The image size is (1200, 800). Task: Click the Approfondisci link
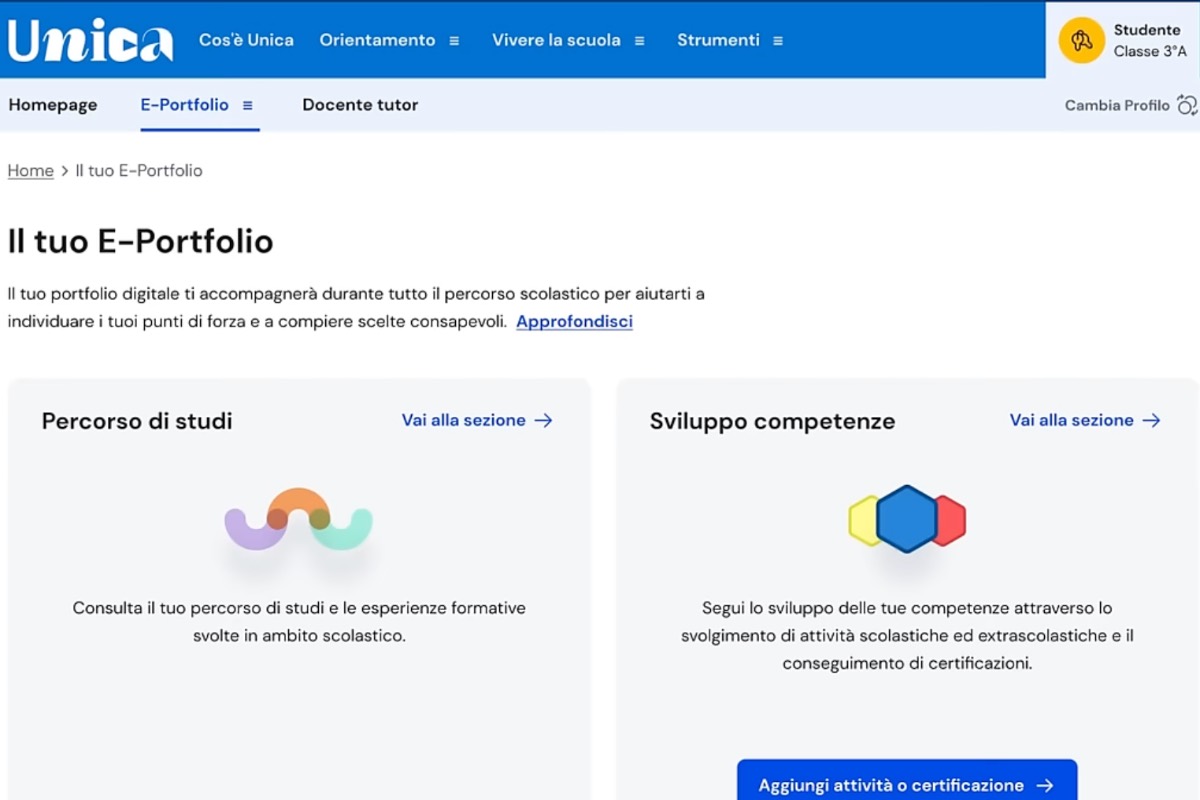click(574, 322)
